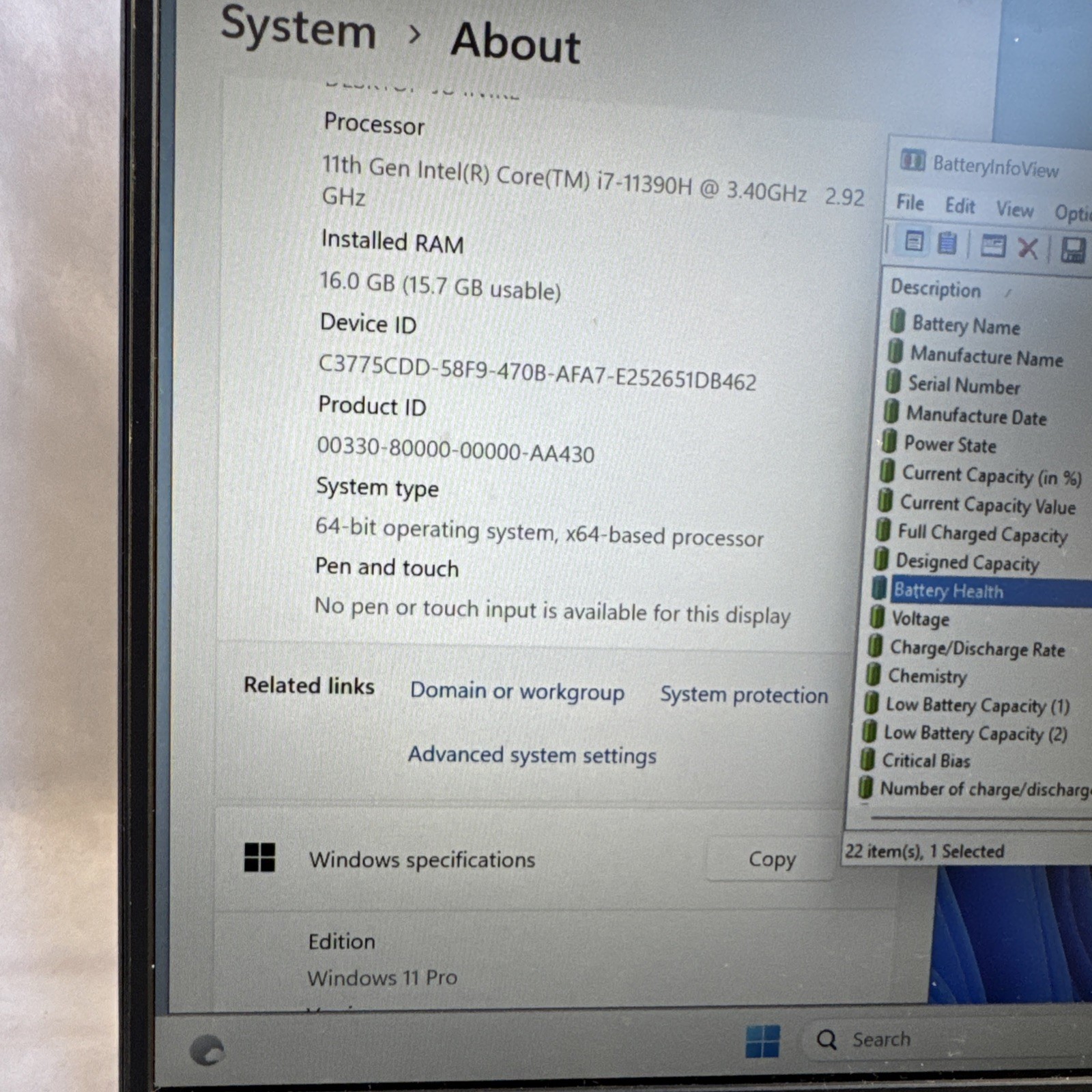
Task: Click the battery icon beside Voltage
Action: tap(878, 617)
